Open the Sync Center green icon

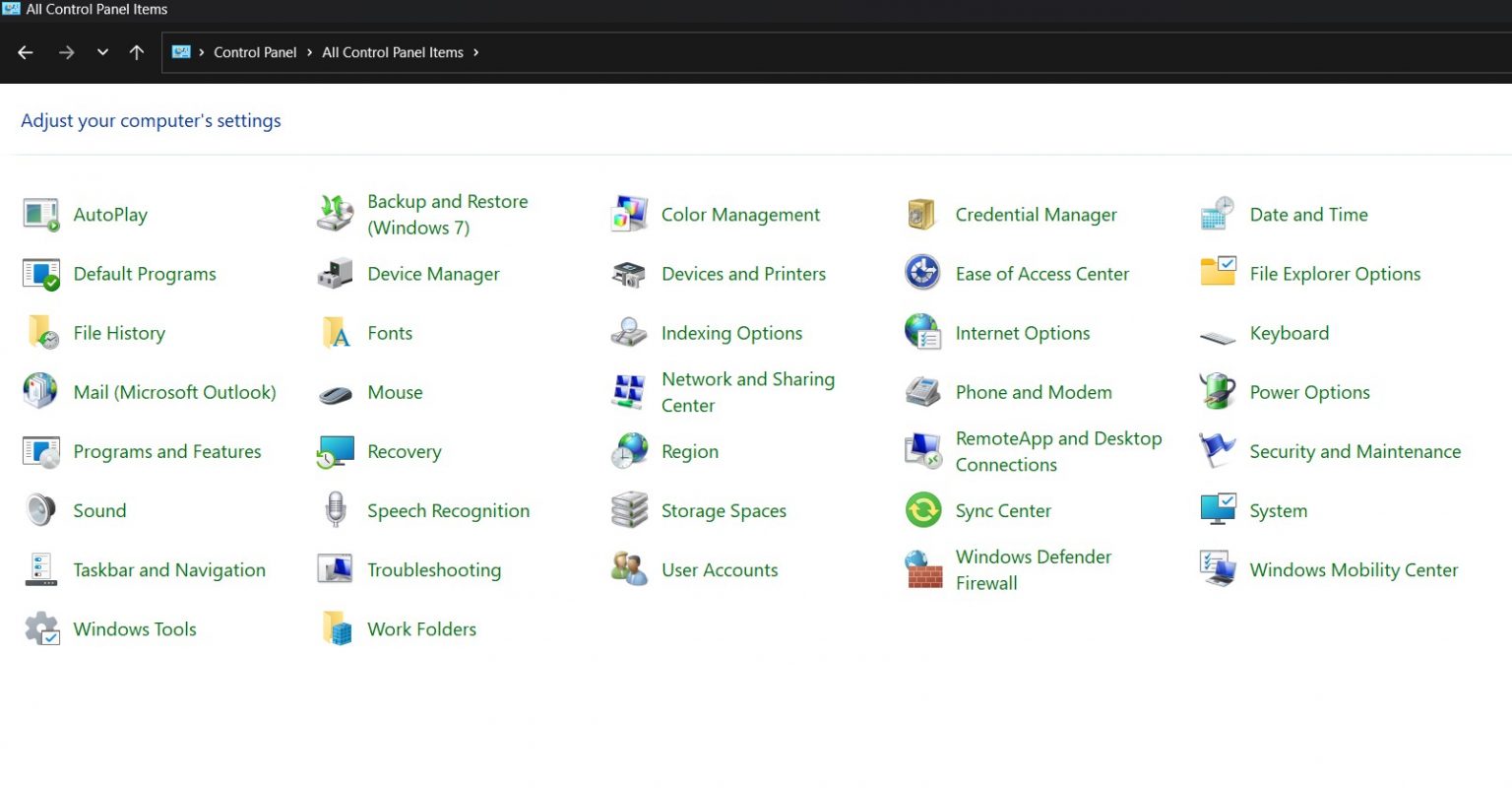(x=923, y=510)
